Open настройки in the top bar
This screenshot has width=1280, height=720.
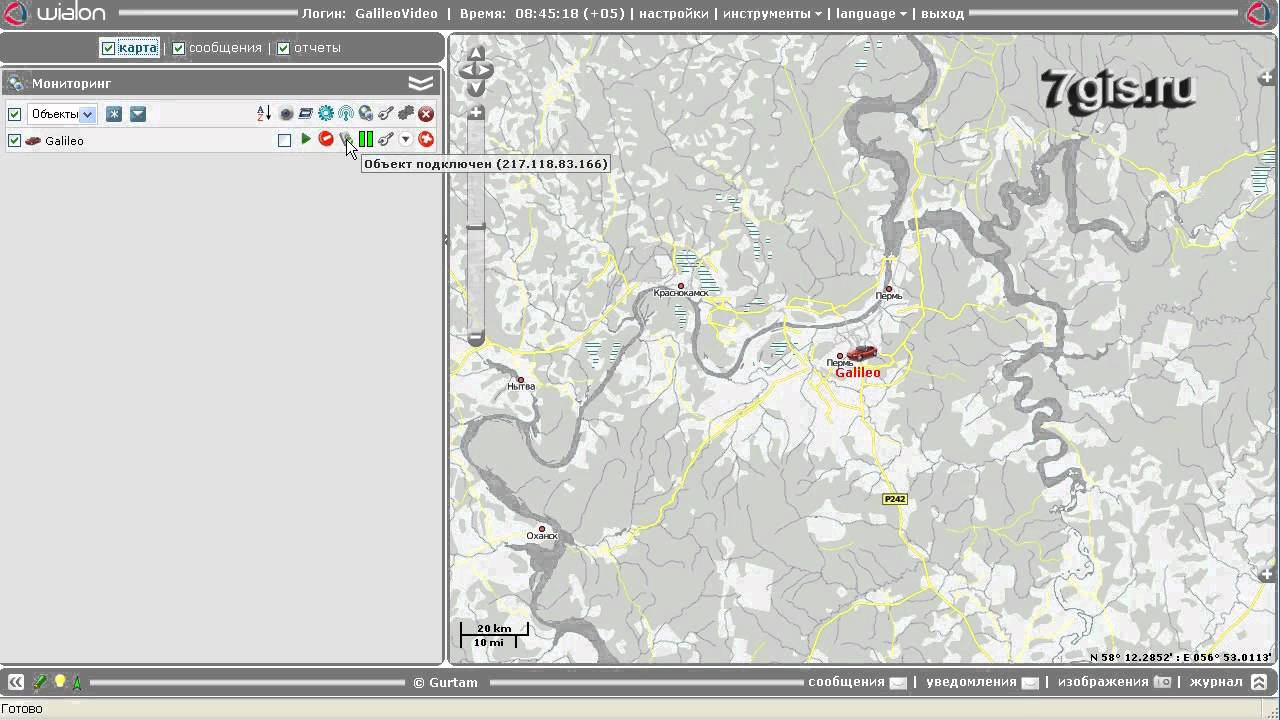click(x=673, y=14)
